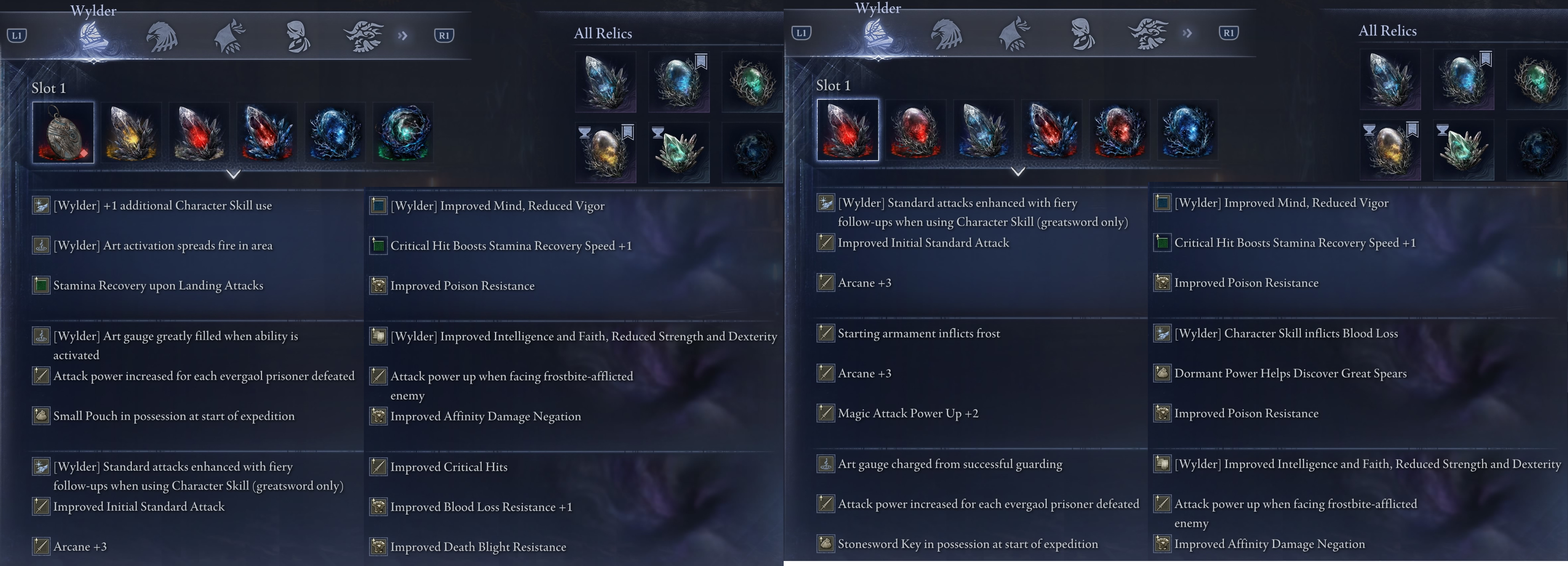The height and width of the screenshot is (566, 1568).
Task: Switch to bird-helmet character tab in left screenshot
Action: point(161,37)
